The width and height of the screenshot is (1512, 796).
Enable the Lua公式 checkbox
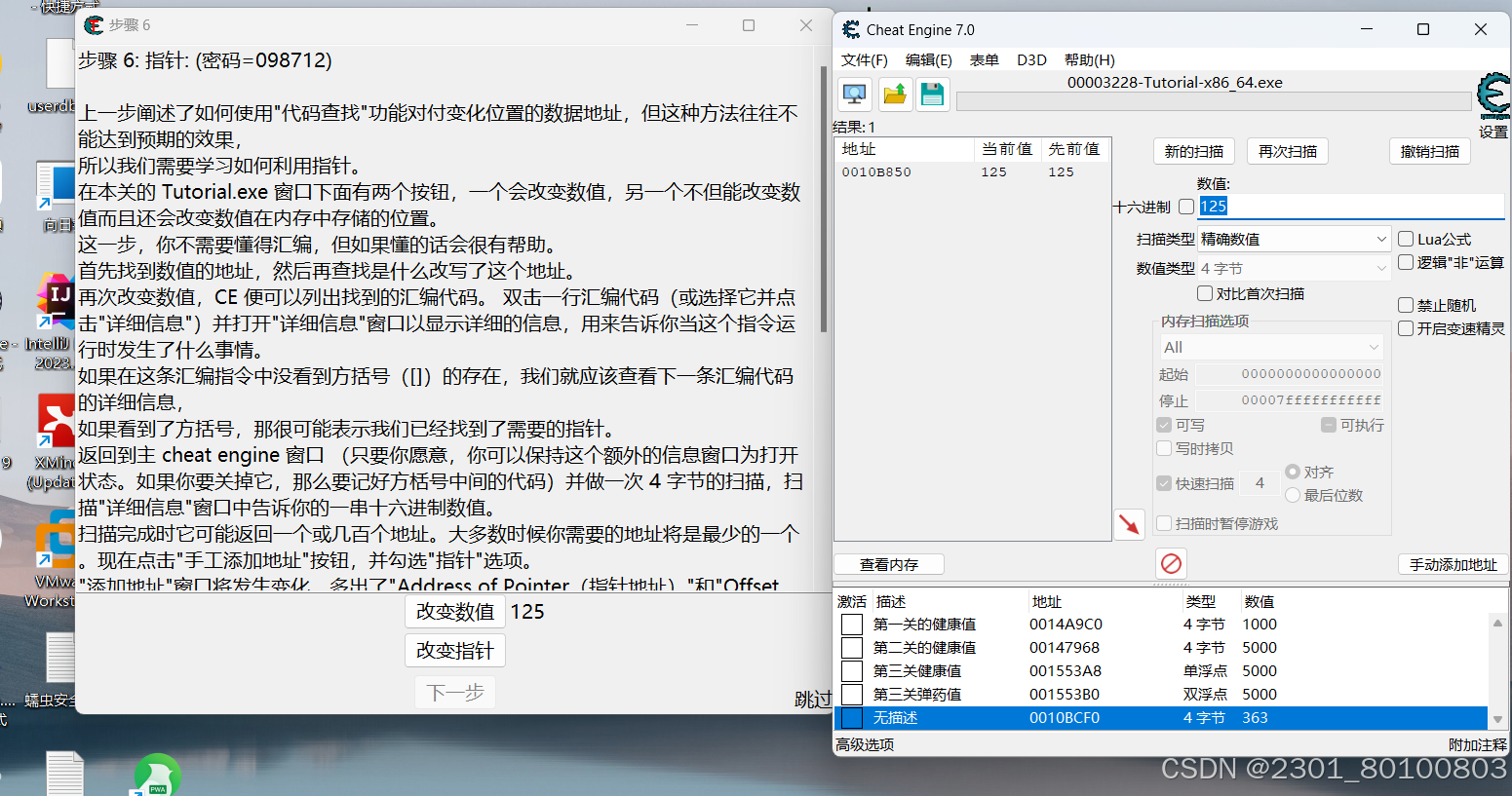click(x=1406, y=239)
